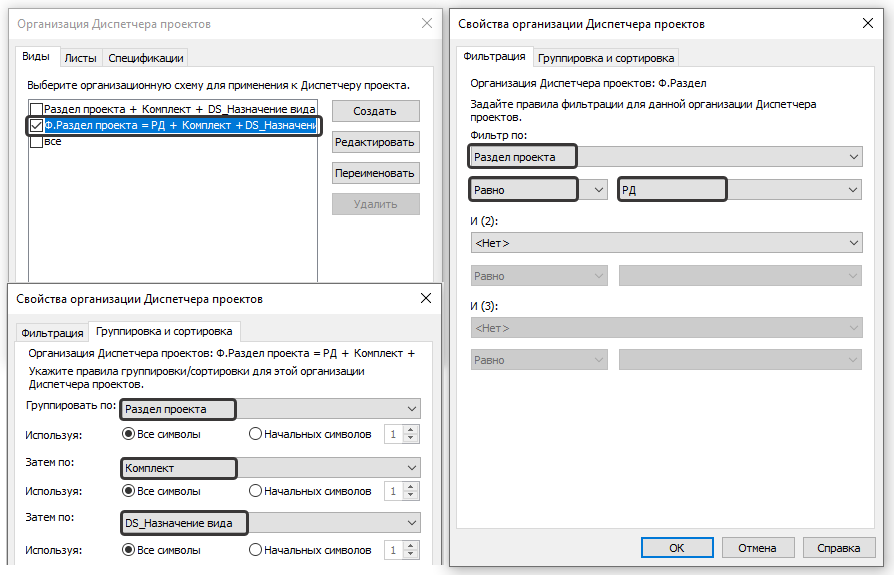Open 'Группировка и сортировка' tab in right dialog
Viewport: 894px width, 575px height.
[x=607, y=57]
